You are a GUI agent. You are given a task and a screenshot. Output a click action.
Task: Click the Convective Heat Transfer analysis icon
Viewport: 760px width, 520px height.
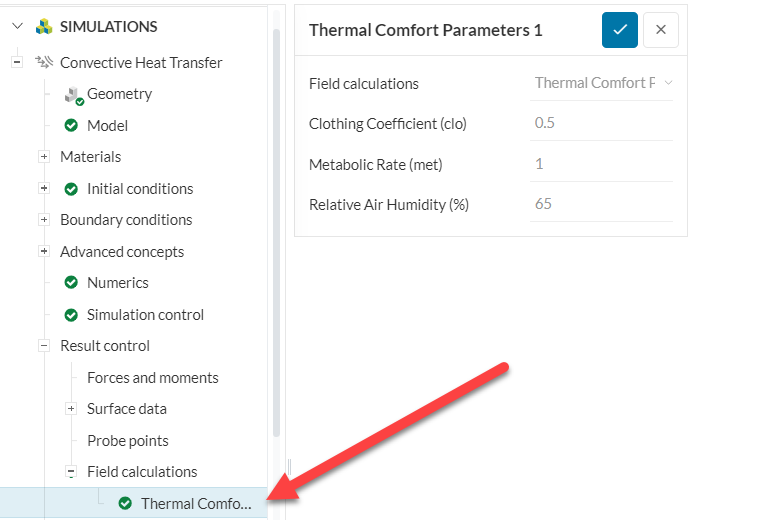click(x=44, y=62)
